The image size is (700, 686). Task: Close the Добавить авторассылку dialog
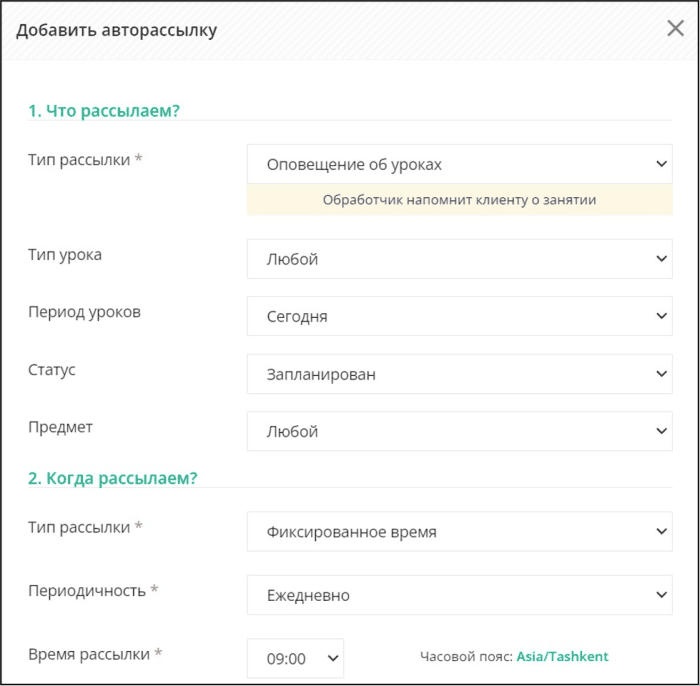pos(675,29)
